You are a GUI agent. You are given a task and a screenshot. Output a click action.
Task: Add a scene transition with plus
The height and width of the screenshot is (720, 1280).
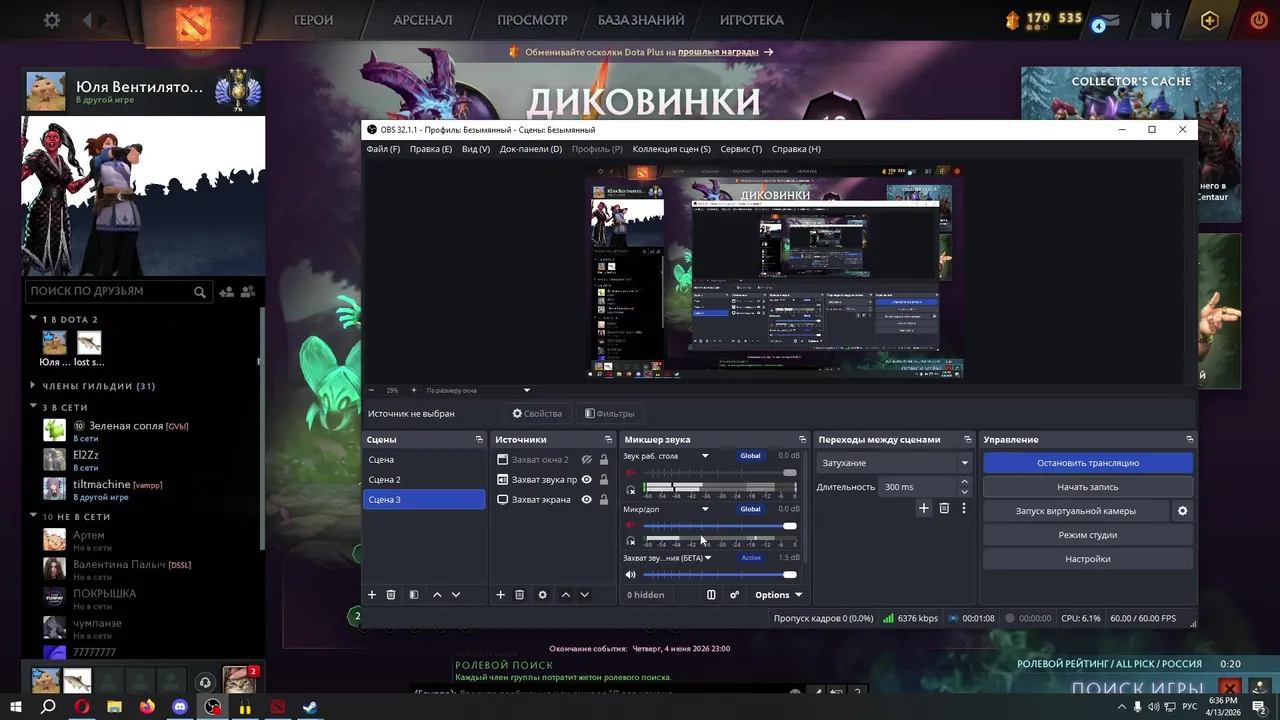click(924, 508)
